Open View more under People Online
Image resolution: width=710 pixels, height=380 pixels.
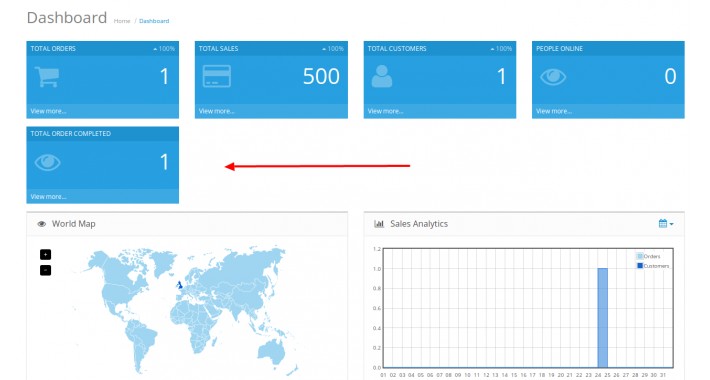[554, 111]
